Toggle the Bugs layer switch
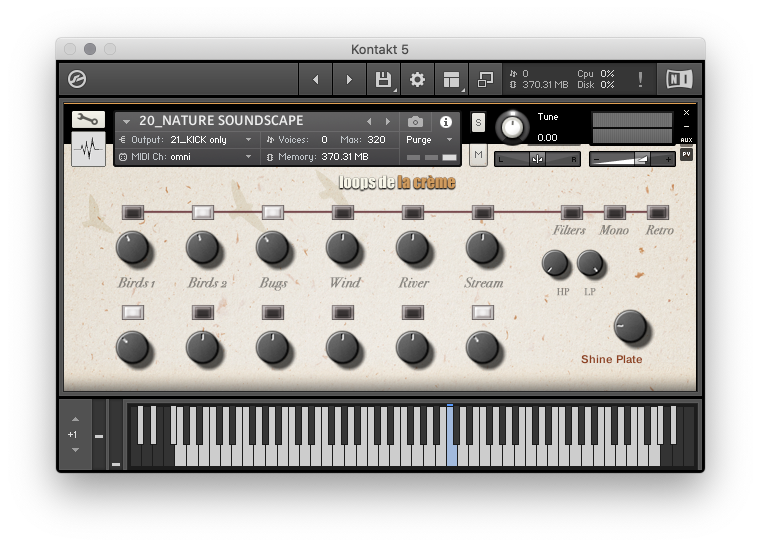Image resolution: width=761 pixels, height=547 pixels. click(x=273, y=212)
